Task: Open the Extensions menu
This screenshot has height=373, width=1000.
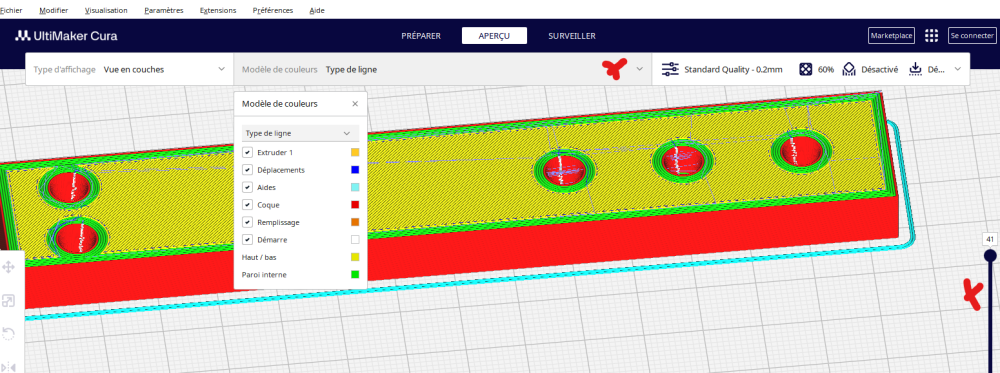Action: click(217, 11)
